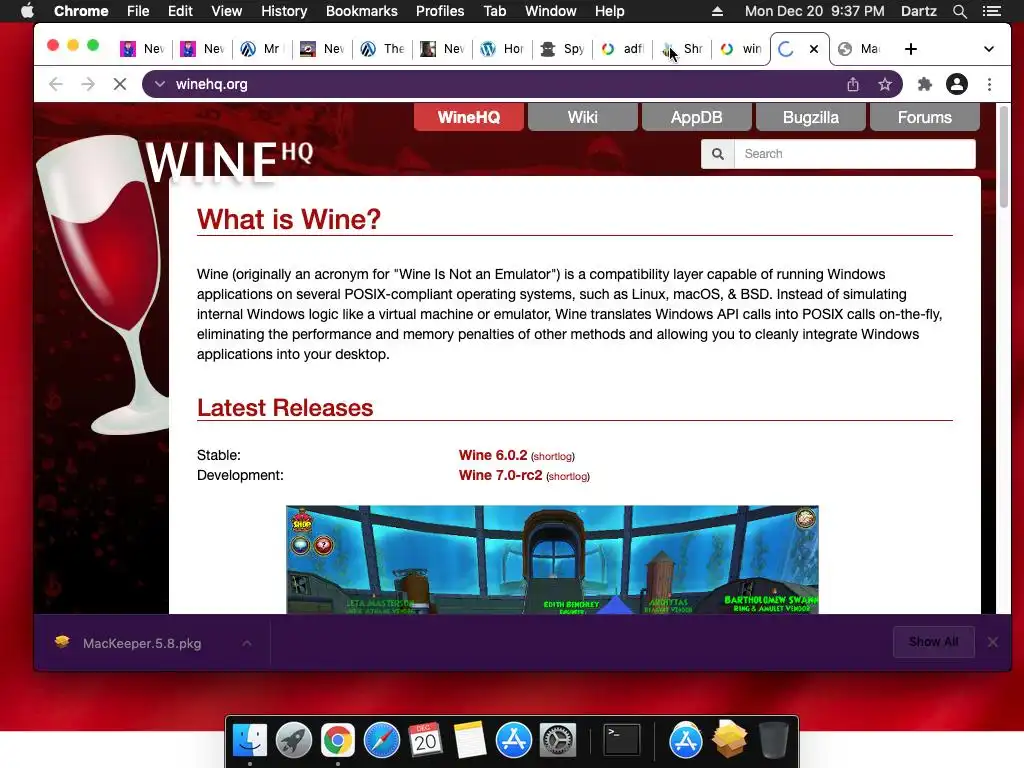The image size is (1024, 768).
Task: Go forward with the forward arrow
Action: pos(88,84)
